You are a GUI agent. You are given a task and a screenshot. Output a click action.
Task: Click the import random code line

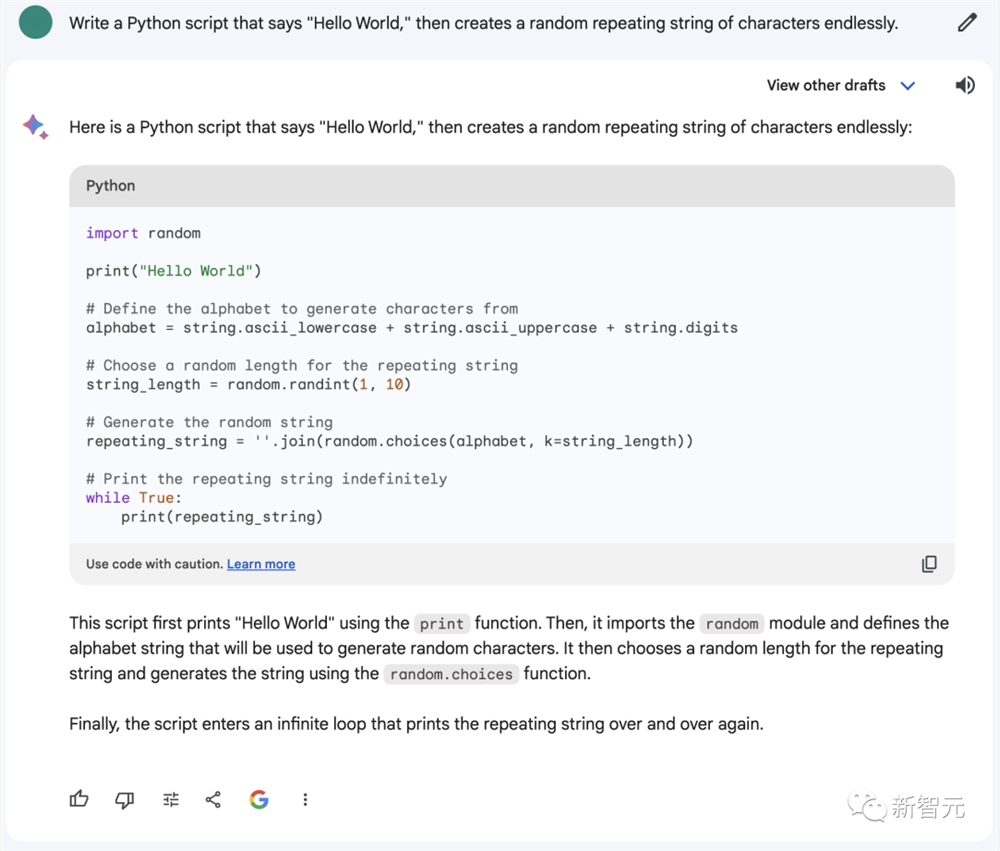[143, 233]
